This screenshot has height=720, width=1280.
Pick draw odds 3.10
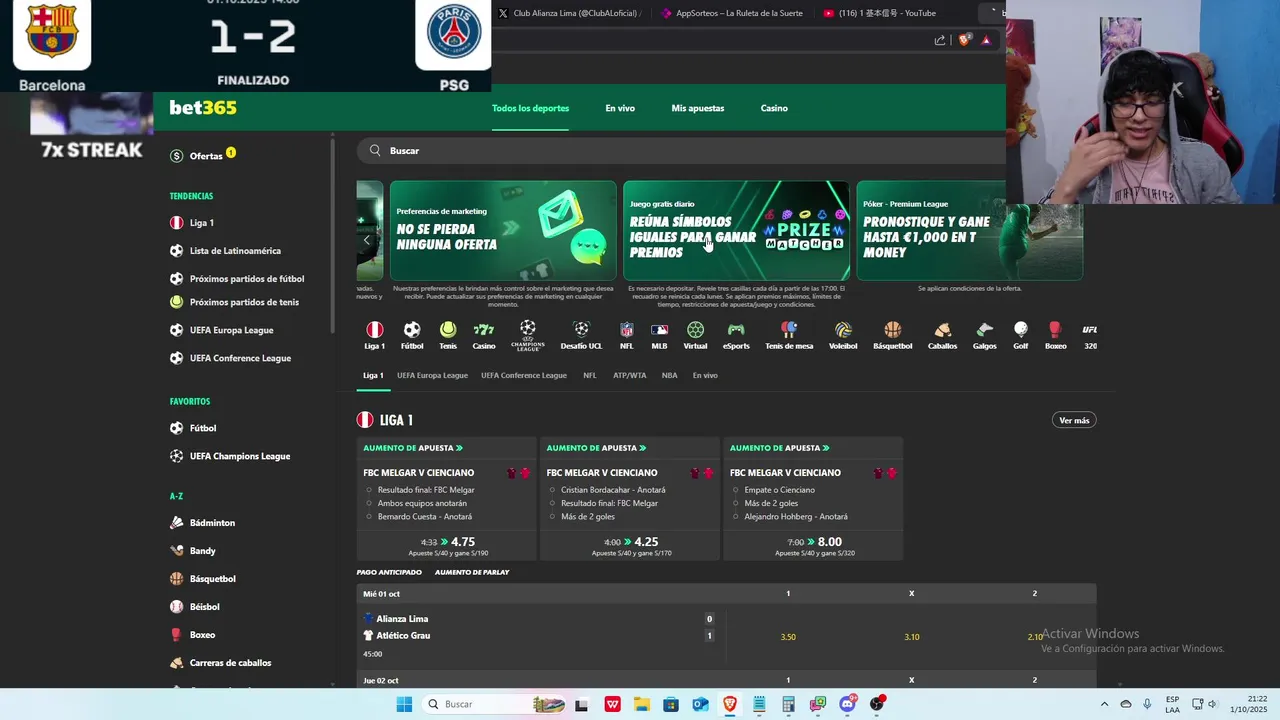click(x=911, y=637)
